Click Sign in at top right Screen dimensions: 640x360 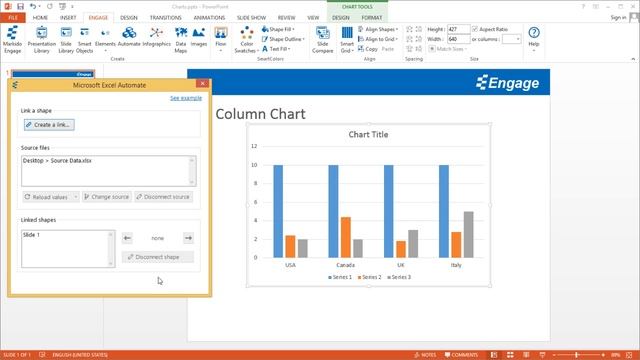pos(618,18)
